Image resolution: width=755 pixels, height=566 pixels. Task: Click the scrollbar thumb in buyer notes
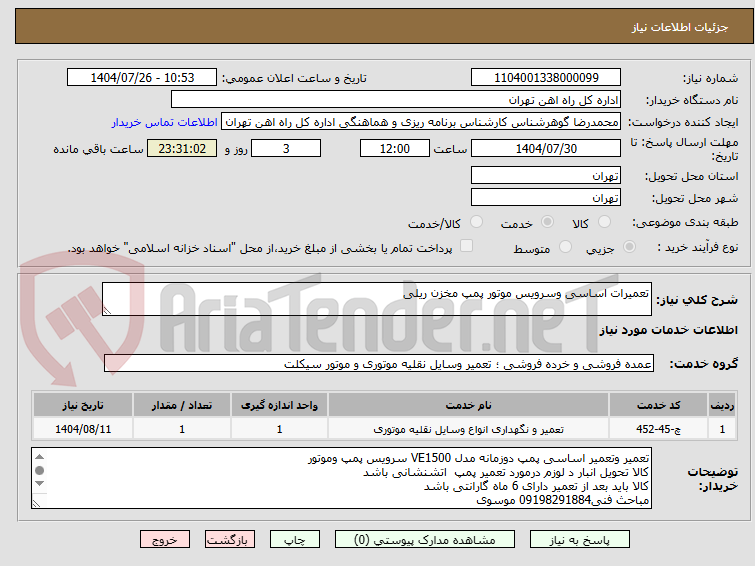pyautogui.click(x=39, y=470)
